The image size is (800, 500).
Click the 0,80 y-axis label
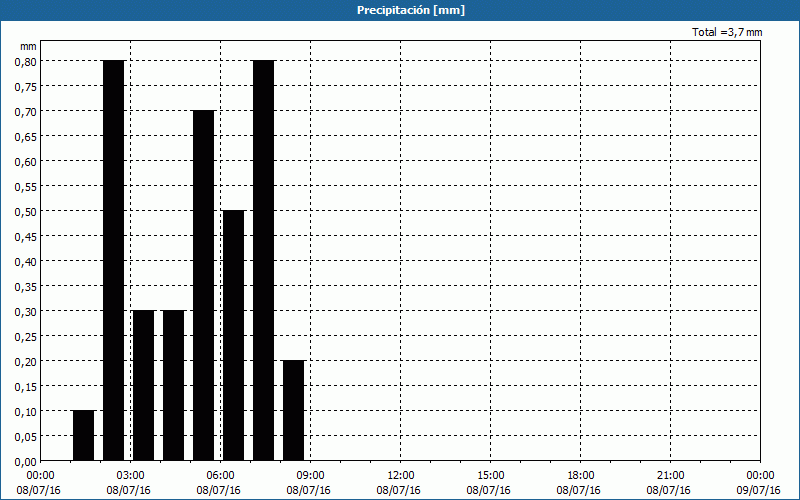tap(26, 61)
